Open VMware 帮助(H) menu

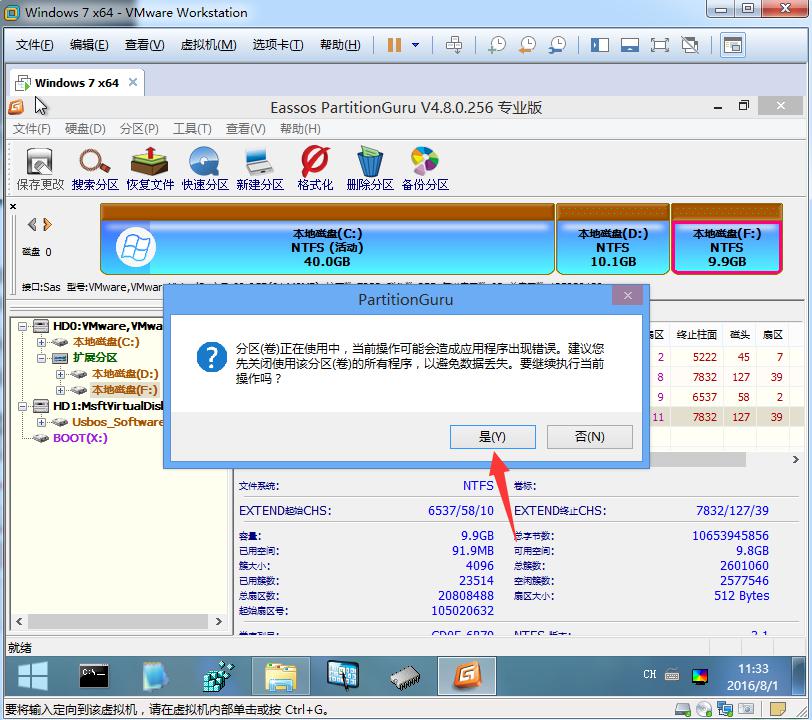click(340, 45)
